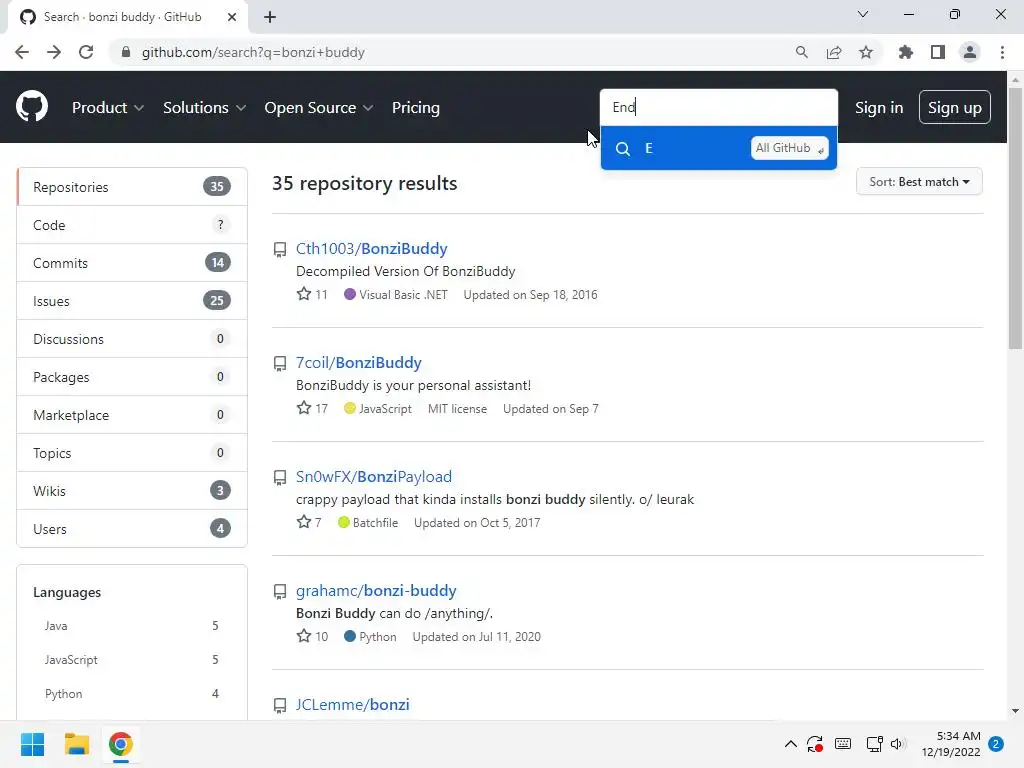This screenshot has height=768, width=1024.
Task: Open a new tab with plus icon
Action: tap(270, 17)
